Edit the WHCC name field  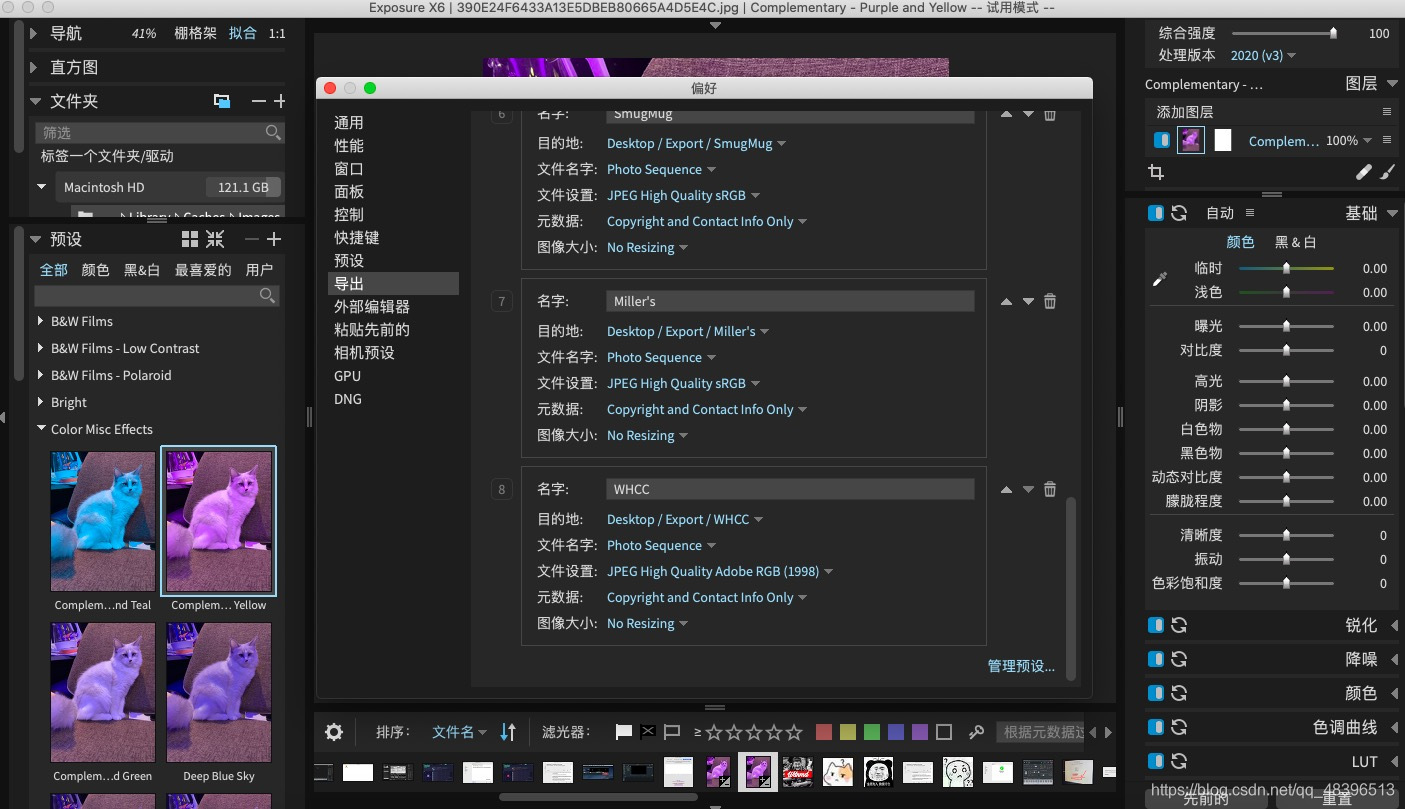[790, 489]
